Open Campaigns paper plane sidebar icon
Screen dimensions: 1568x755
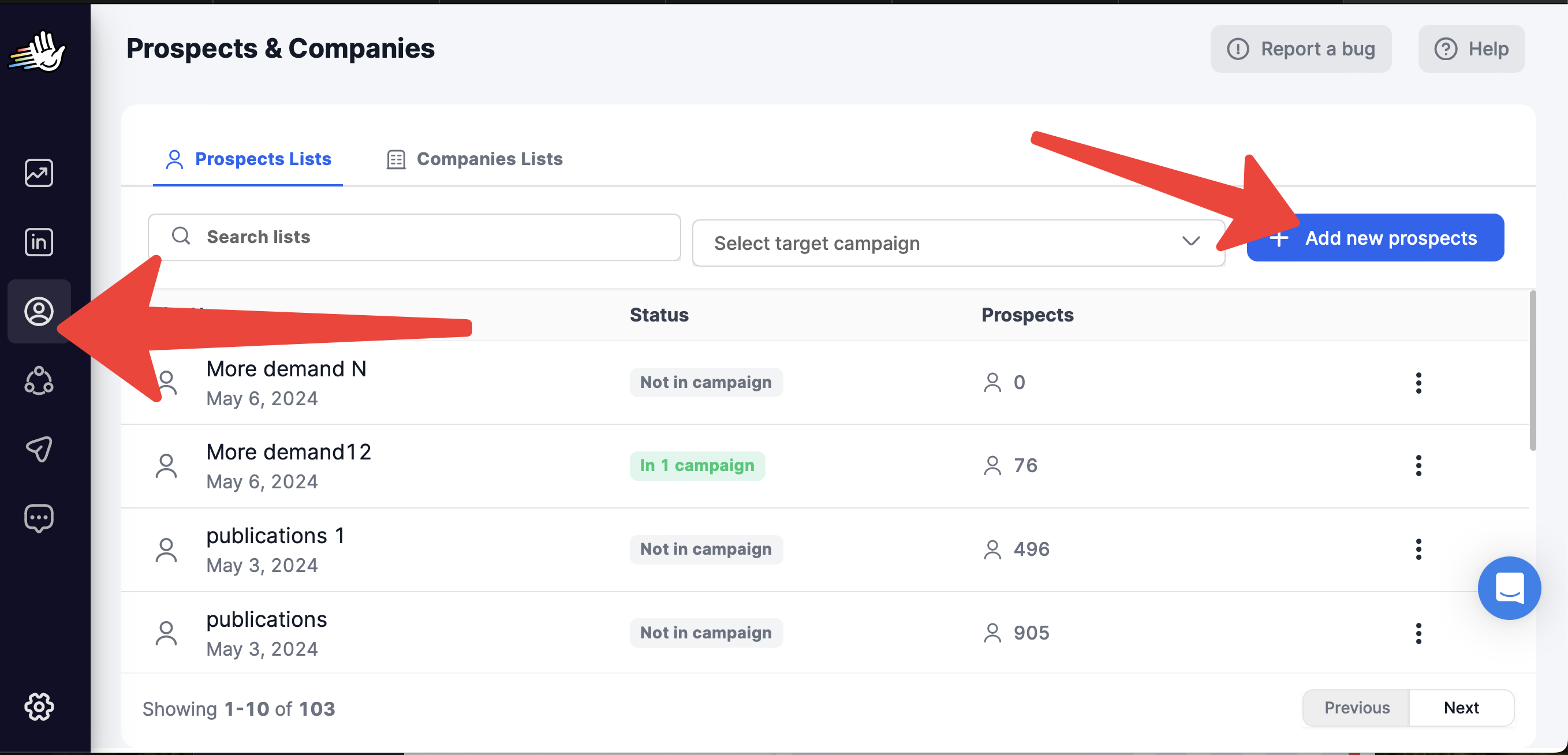[x=38, y=450]
